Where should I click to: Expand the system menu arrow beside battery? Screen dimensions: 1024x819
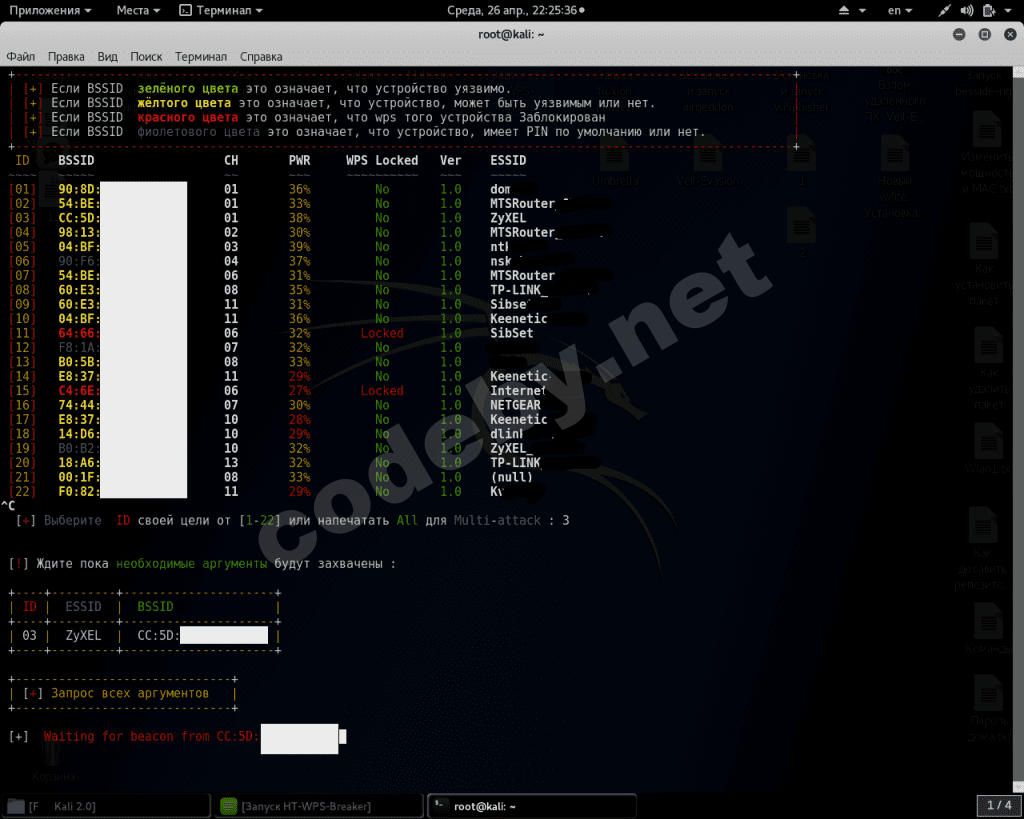click(x=1008, y=11)
